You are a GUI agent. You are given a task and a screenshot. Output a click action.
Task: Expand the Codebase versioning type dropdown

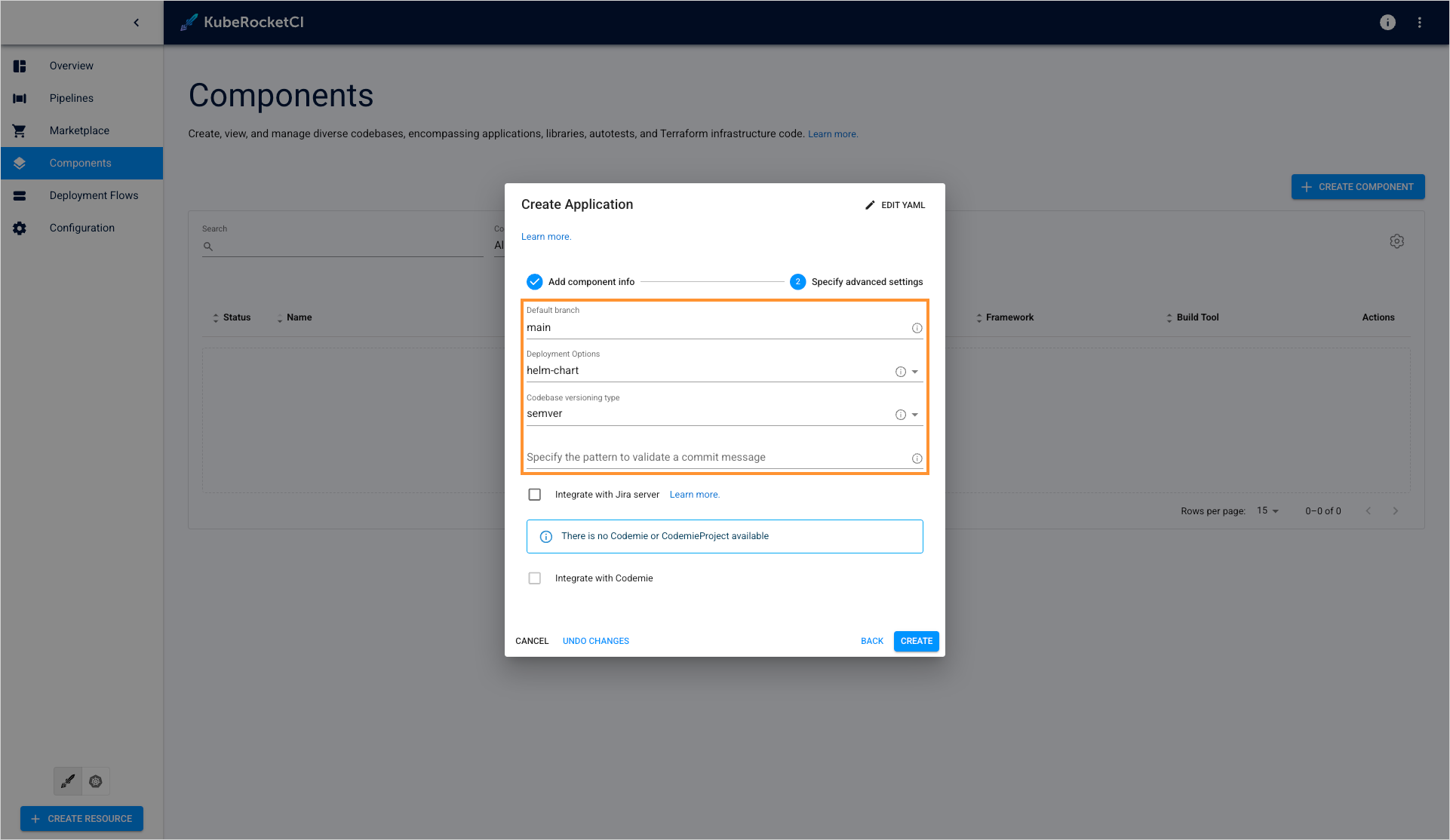[914, 415]
